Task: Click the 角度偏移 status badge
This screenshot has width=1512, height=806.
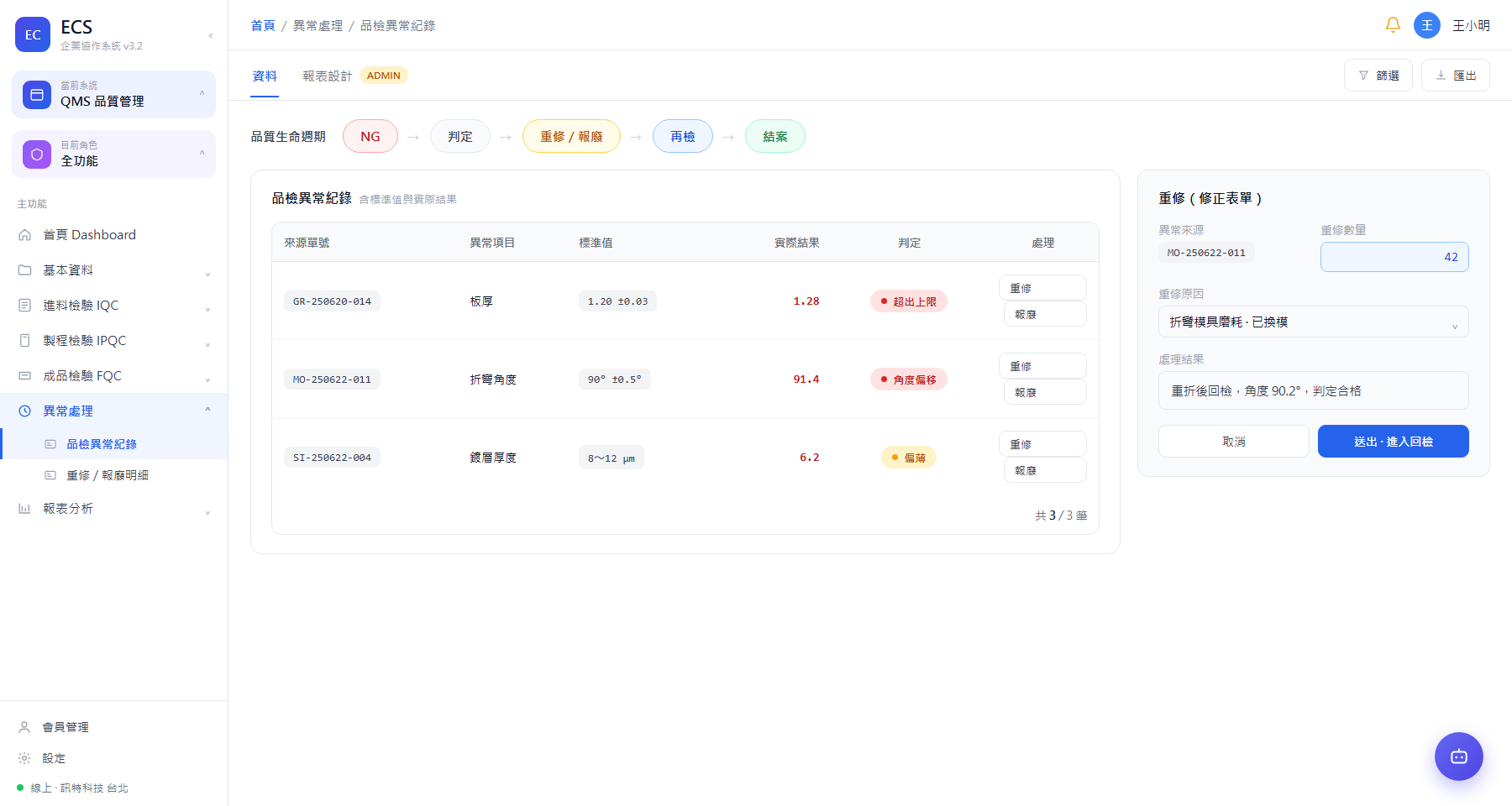Action: (x=909, y=379)
